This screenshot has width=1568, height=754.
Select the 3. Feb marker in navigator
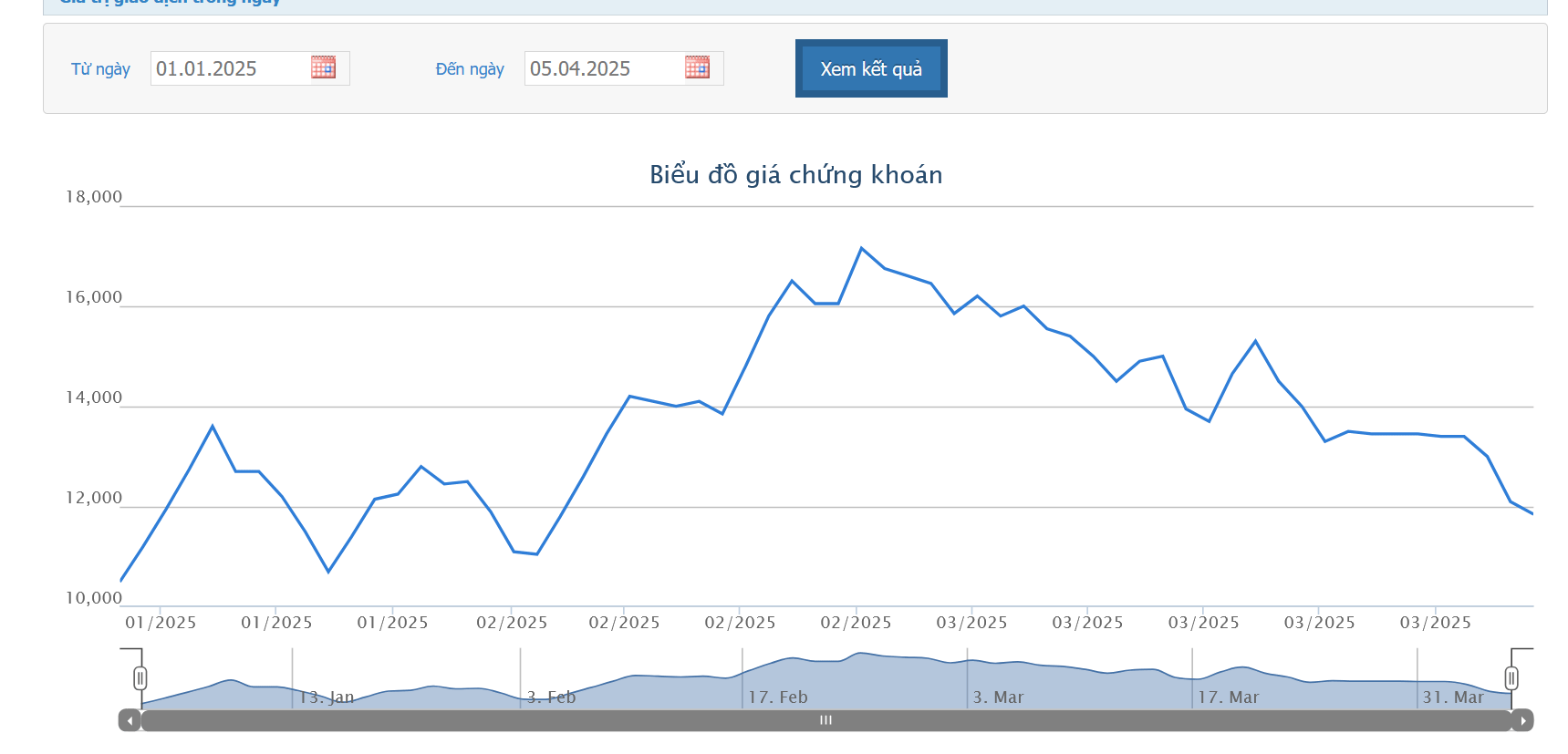tap(552, 697)
